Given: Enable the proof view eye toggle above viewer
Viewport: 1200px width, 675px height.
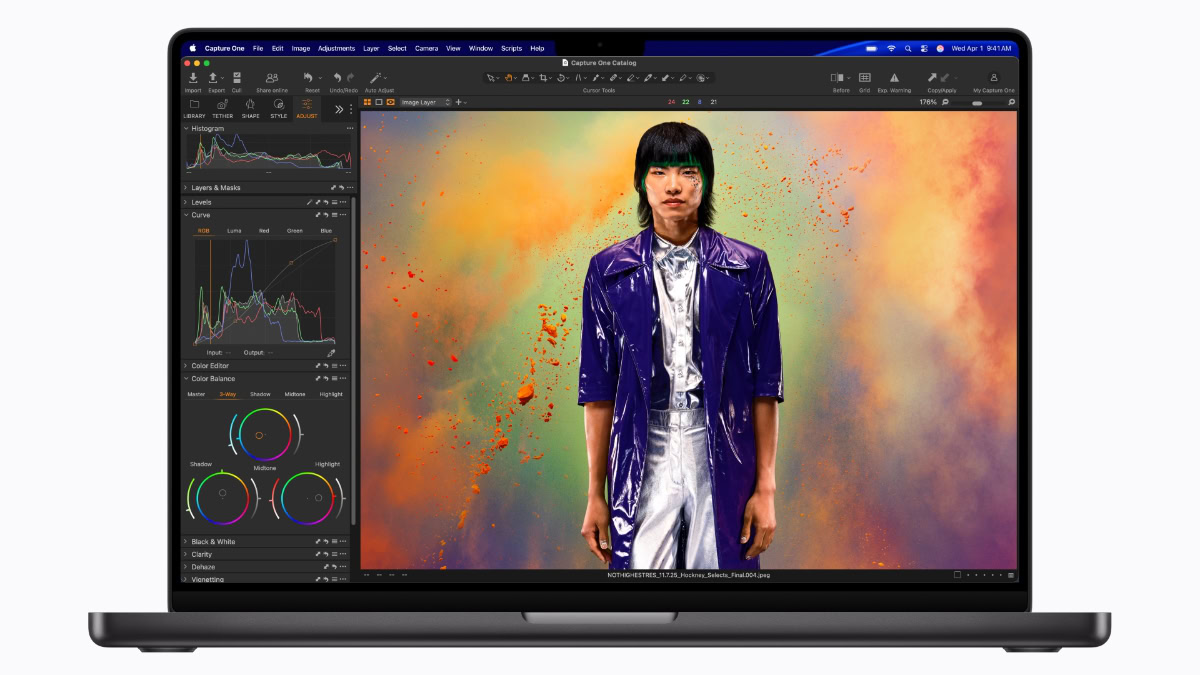Looking at the screenshot, I should pos(390,101).
